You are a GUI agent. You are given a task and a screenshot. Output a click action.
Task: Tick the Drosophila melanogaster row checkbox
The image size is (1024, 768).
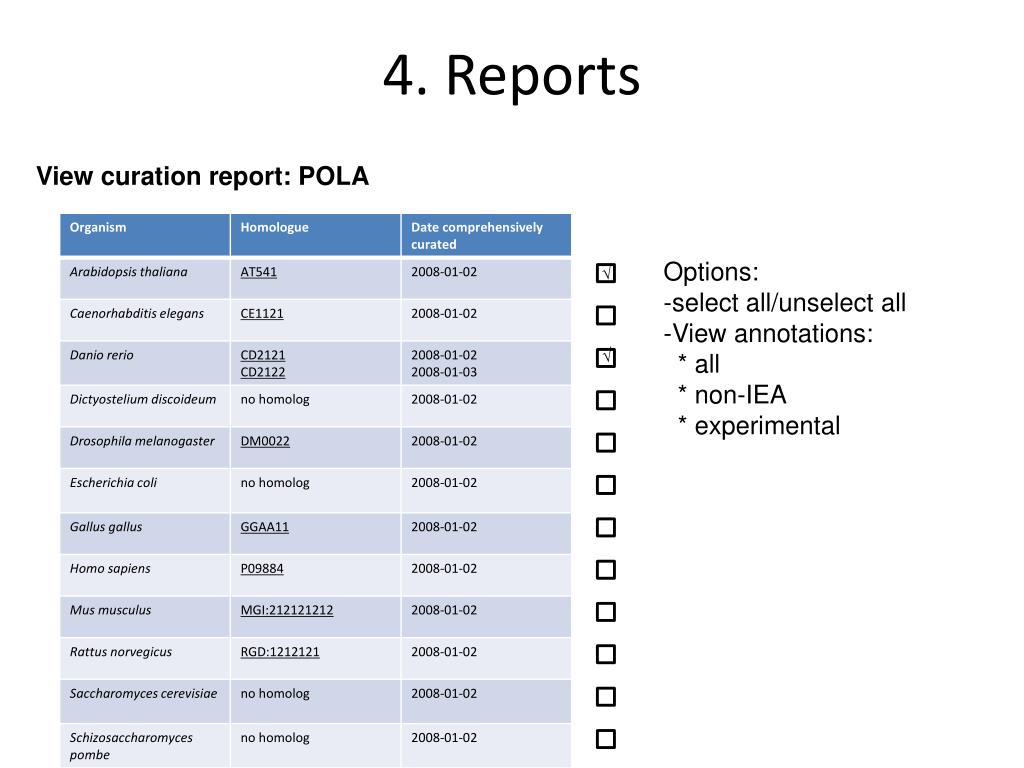pos(605,443)
